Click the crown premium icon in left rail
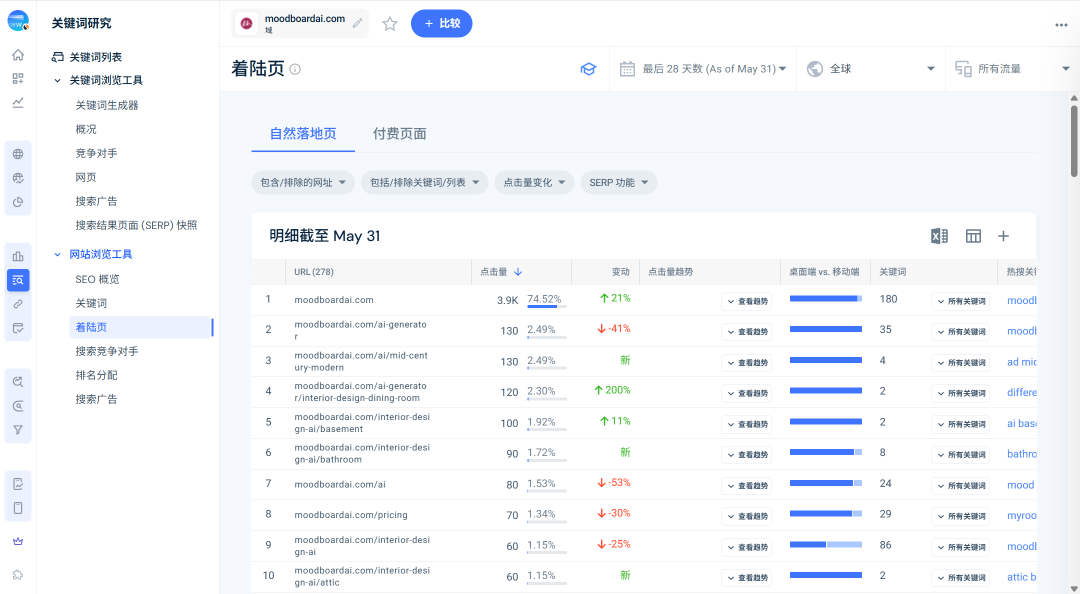 [18, 542]
